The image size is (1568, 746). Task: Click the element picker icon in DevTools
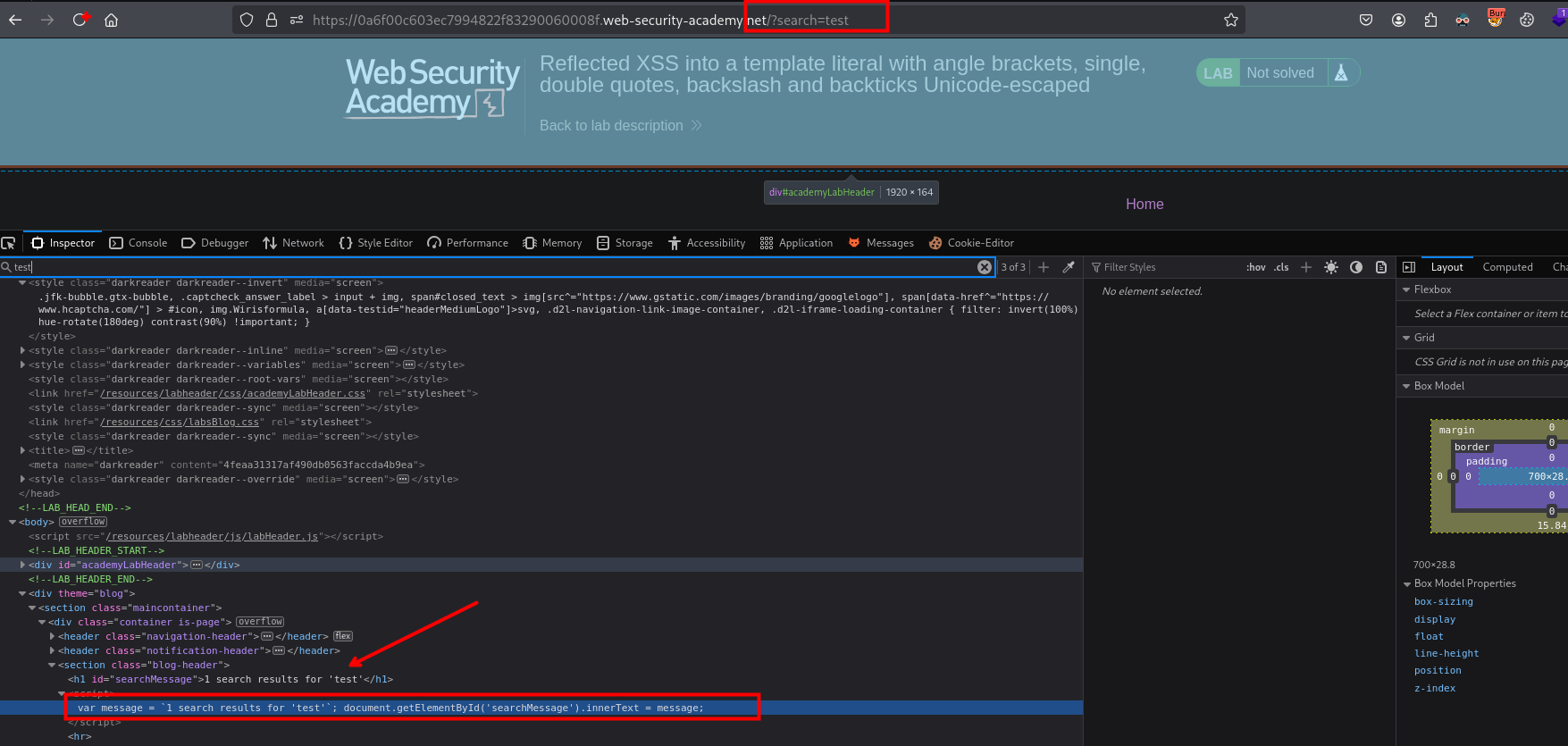[9, 243]
